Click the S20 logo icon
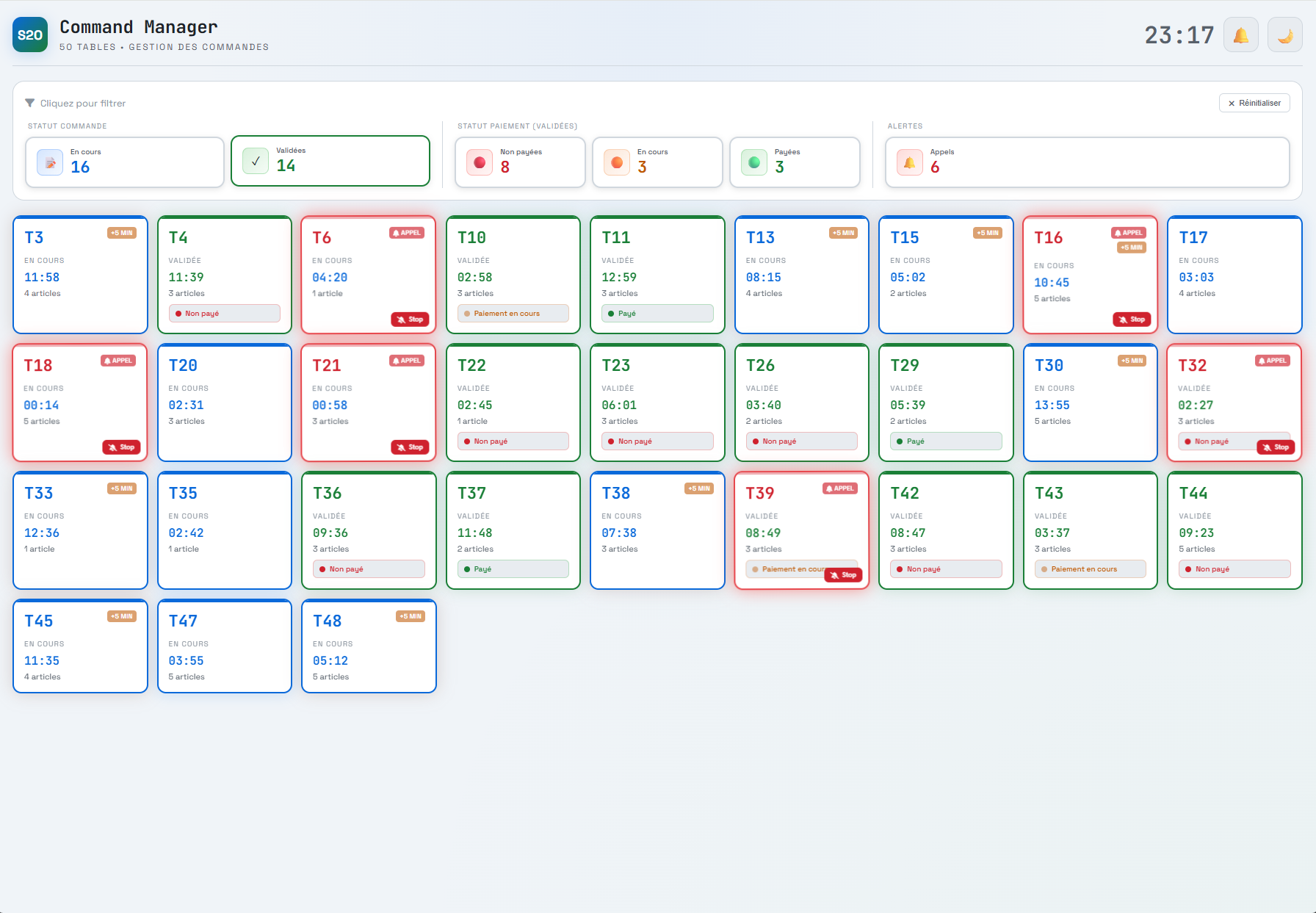 coord(30,35)
